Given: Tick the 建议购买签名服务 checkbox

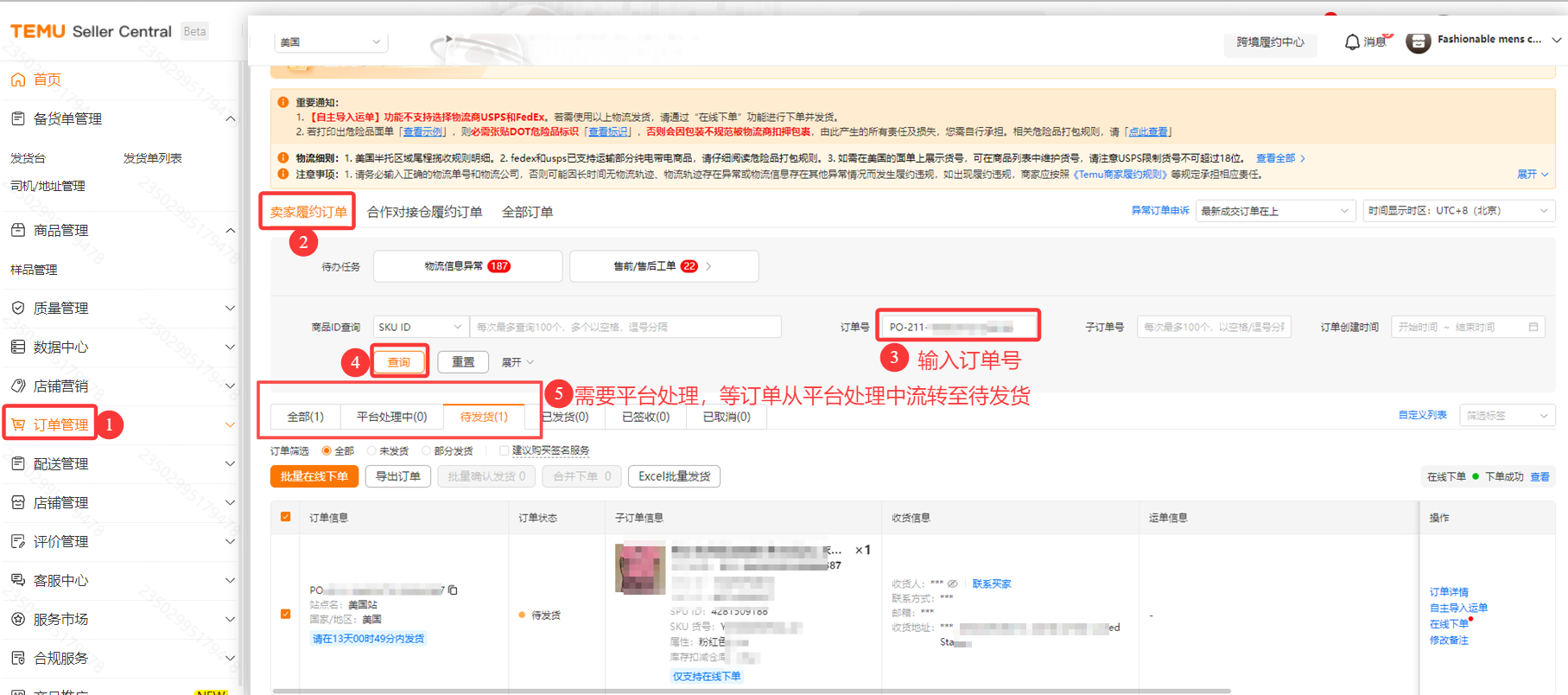Looking at the screenshot, I should point(504,450).
